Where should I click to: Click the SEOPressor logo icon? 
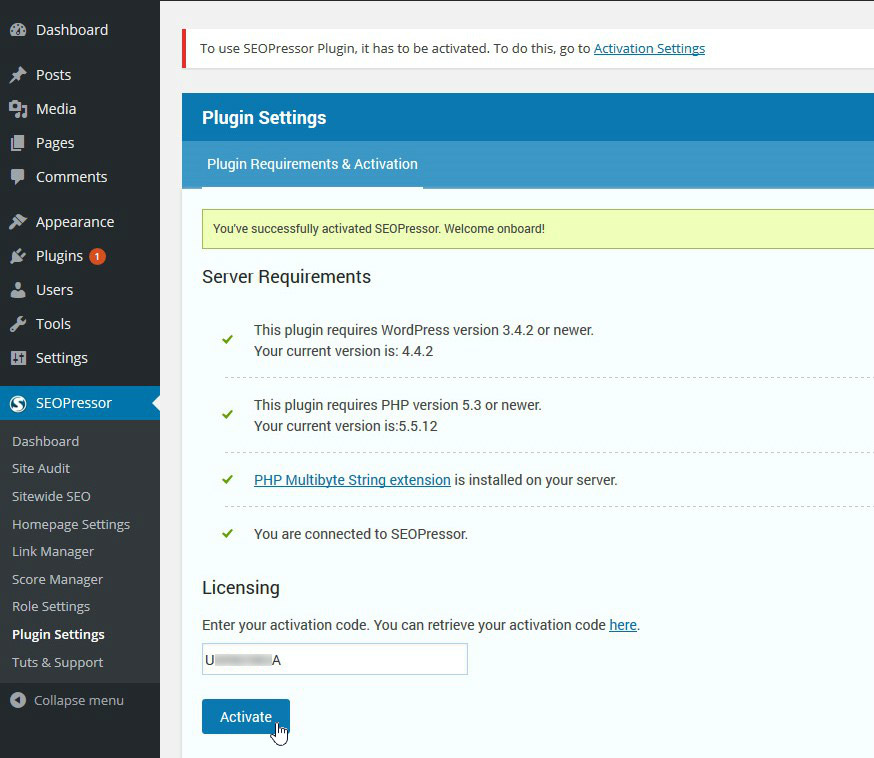coord(18,404)
